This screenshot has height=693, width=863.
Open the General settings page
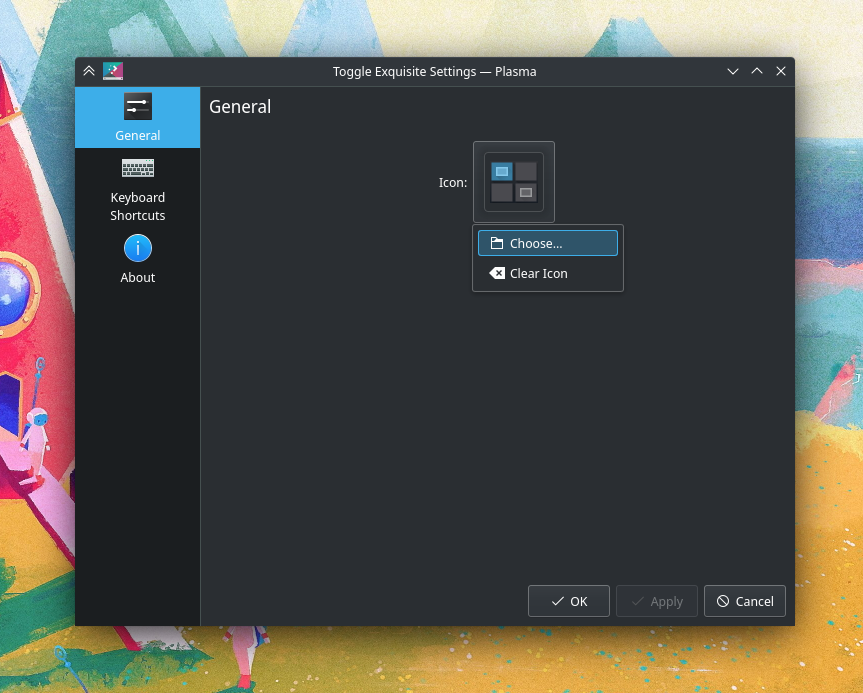(138, 117)
